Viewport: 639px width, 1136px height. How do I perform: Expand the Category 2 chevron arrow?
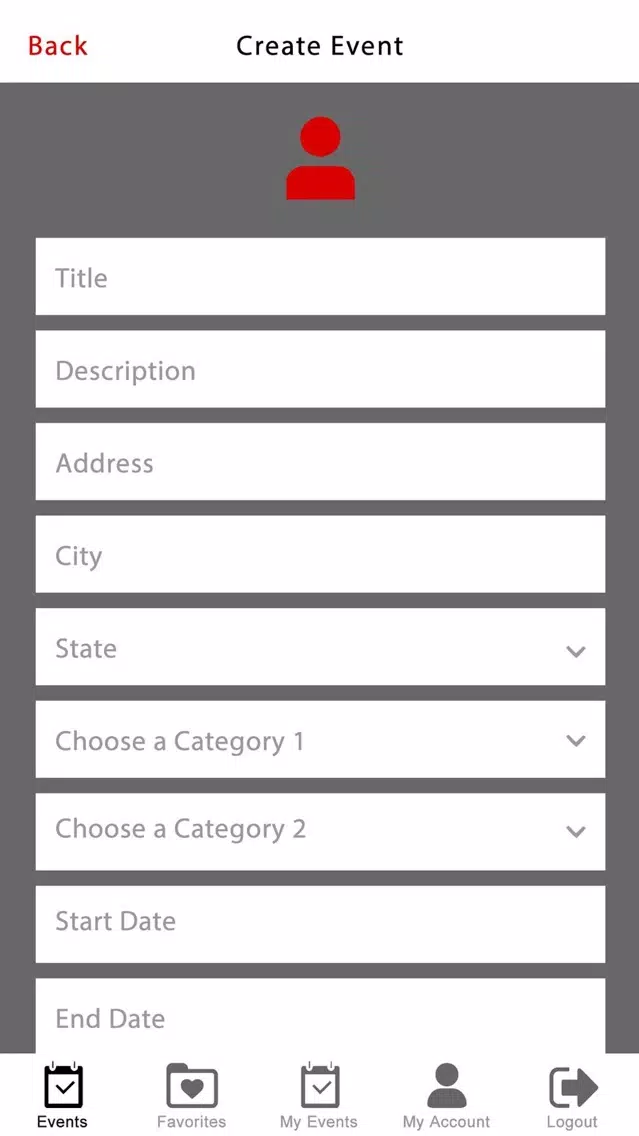tap(576, 832)
